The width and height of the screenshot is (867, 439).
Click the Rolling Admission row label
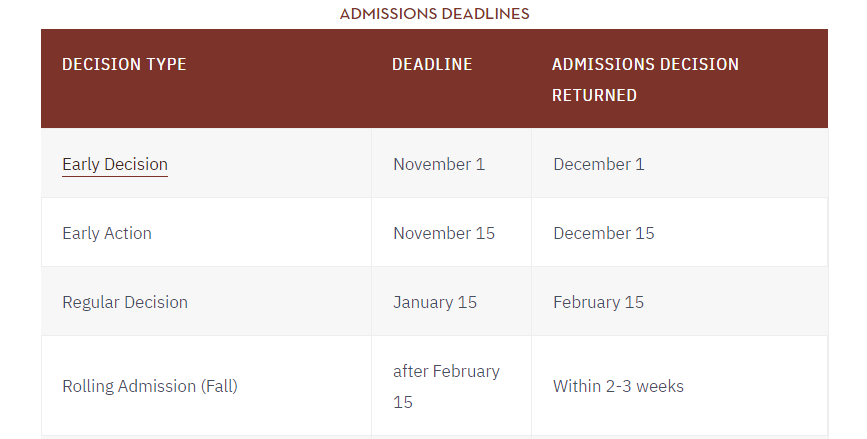(130, 386)
